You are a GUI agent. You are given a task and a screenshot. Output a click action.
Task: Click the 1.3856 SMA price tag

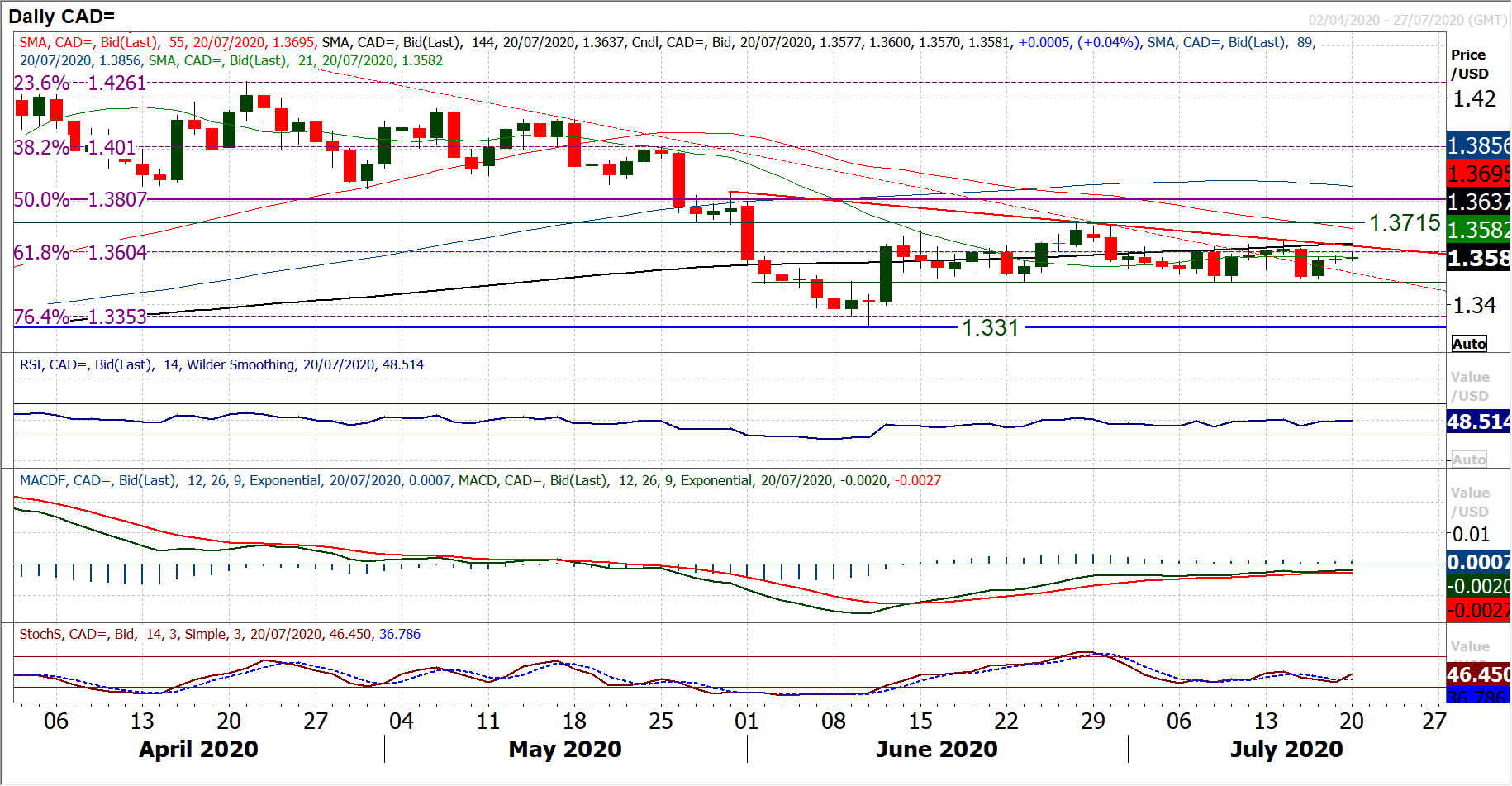tap(1479, 146)
